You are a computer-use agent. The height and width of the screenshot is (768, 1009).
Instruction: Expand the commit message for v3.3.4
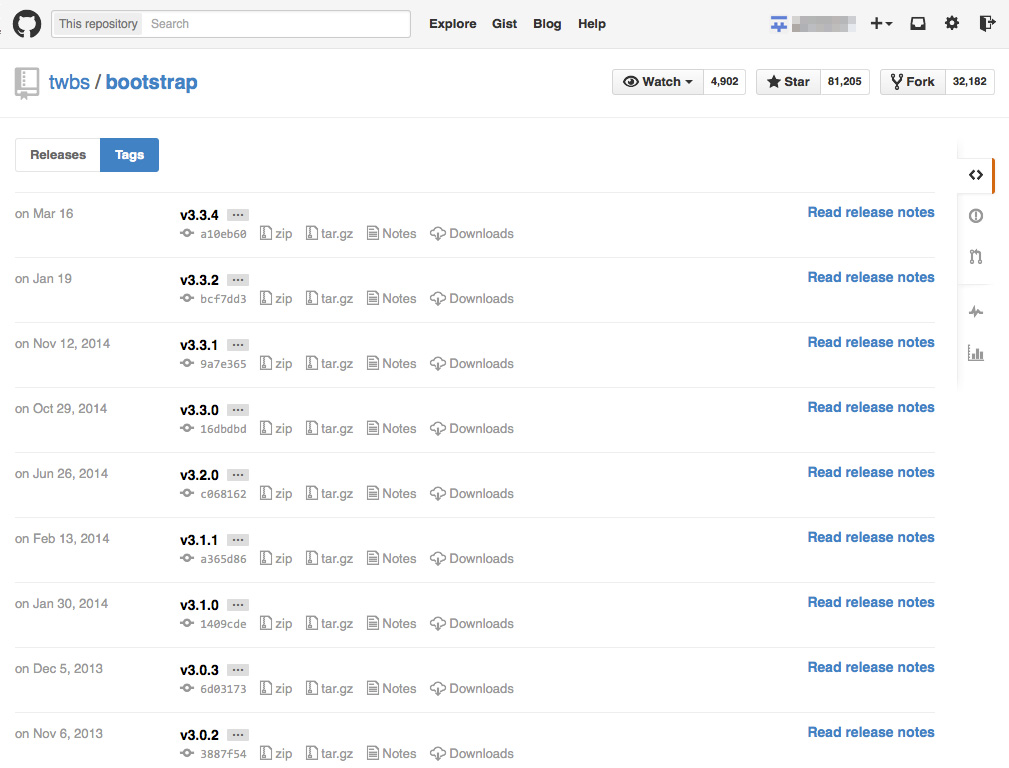click(x=238, y=214)
